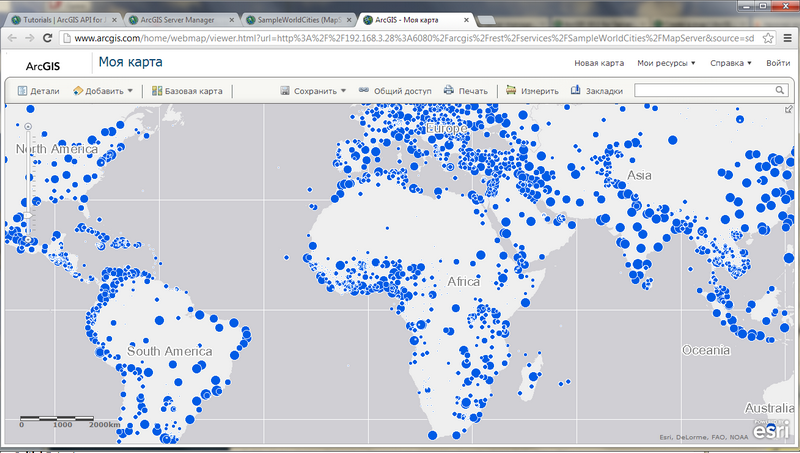Viewport: 800px width, 453px height.
Task: Click the zoom-out button below the slider
Action: (28, 241)
